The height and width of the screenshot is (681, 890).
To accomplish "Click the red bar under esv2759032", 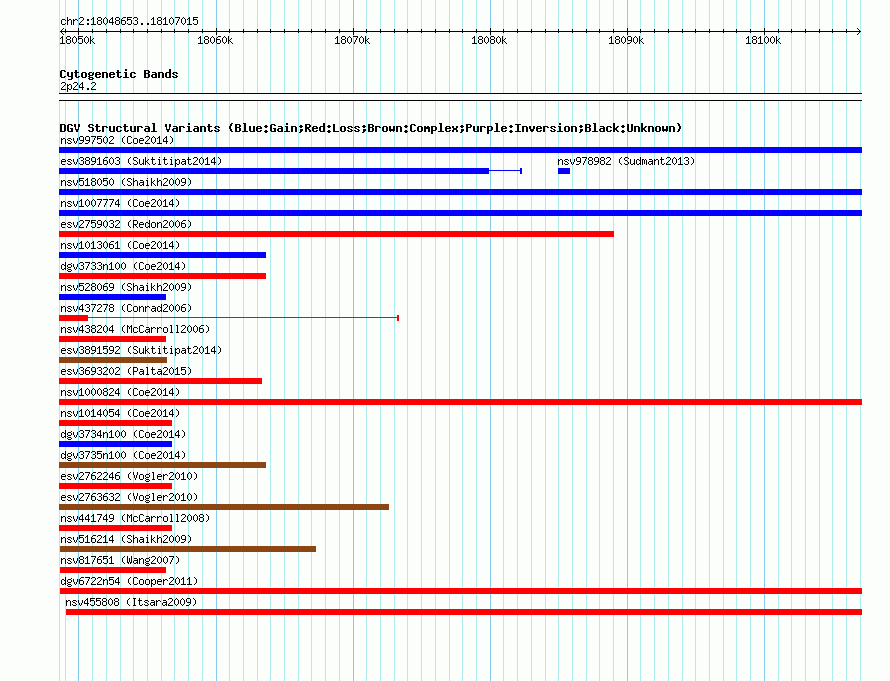I will (x=337, y=234).
